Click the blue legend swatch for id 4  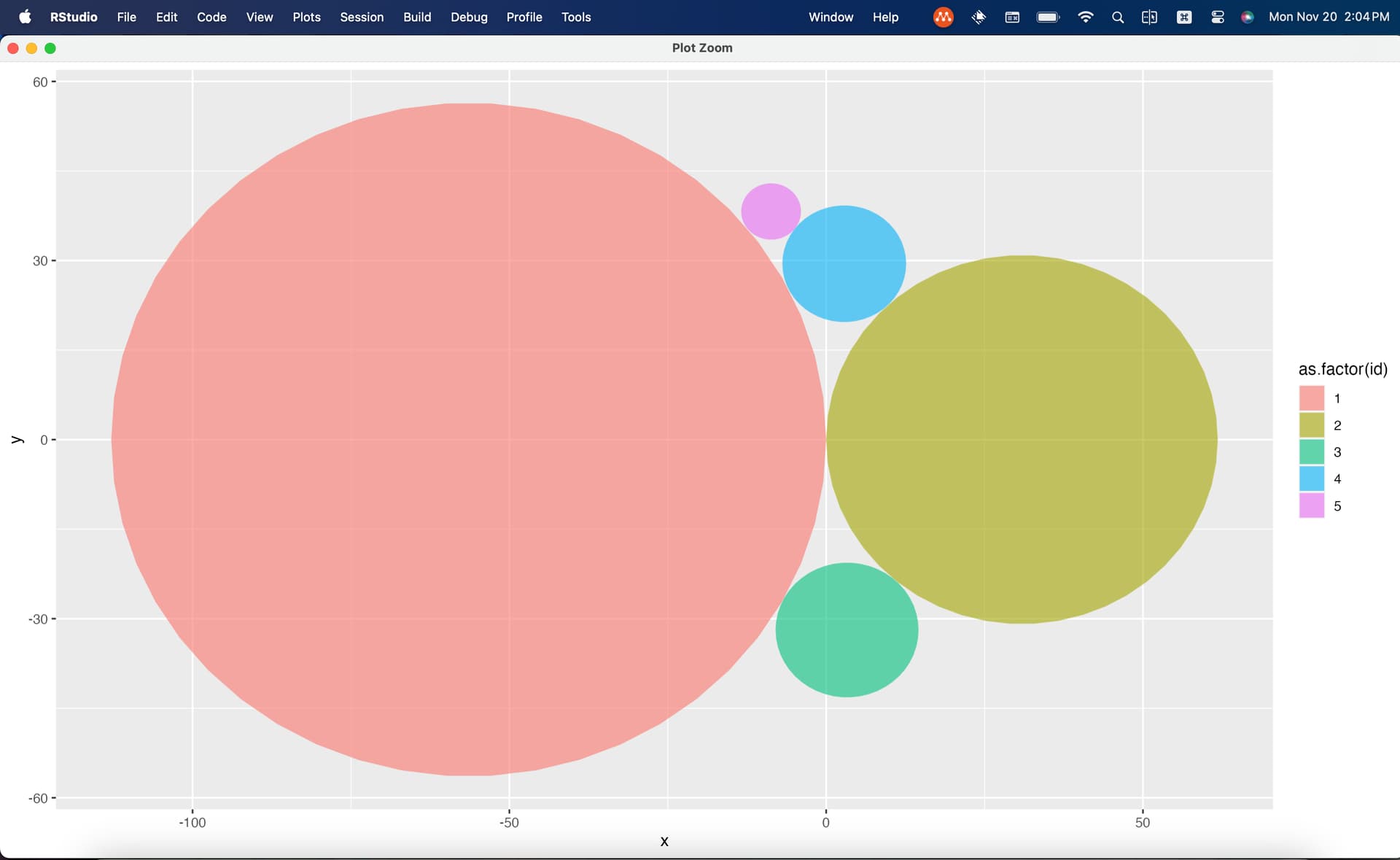[1311, 479]
